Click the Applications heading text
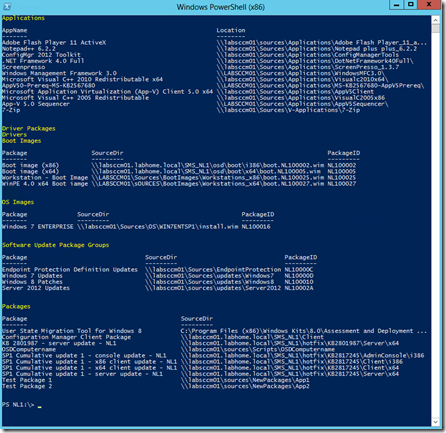The width and height of the screenshot is (446, 433). point(23,18)
